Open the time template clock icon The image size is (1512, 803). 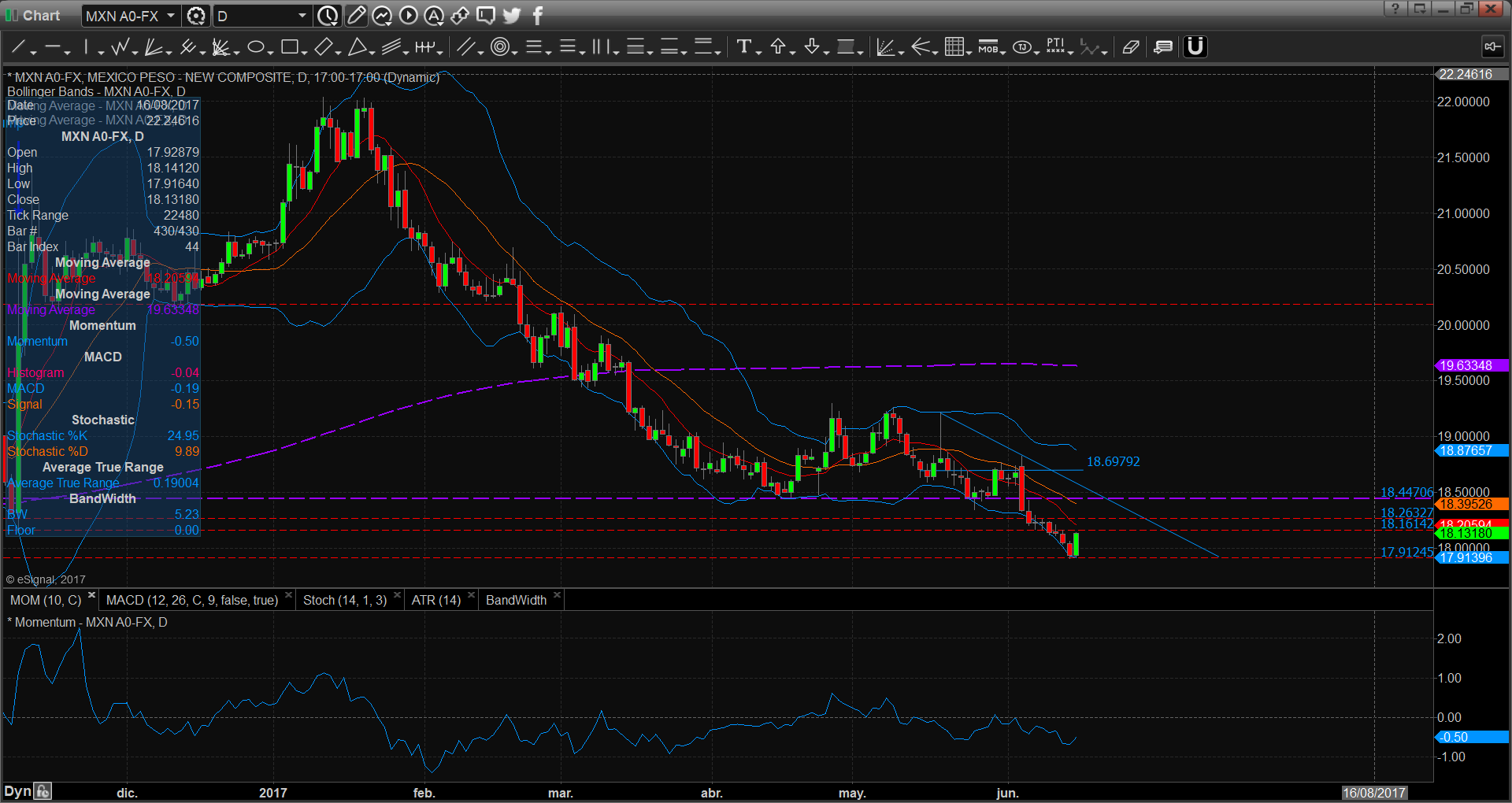click(328, 16)
